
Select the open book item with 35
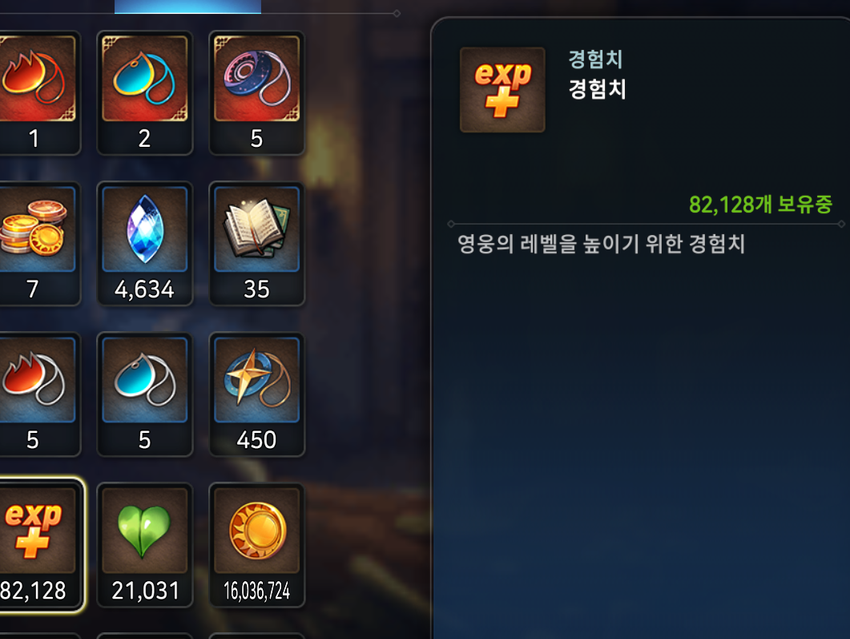point(257,243)
